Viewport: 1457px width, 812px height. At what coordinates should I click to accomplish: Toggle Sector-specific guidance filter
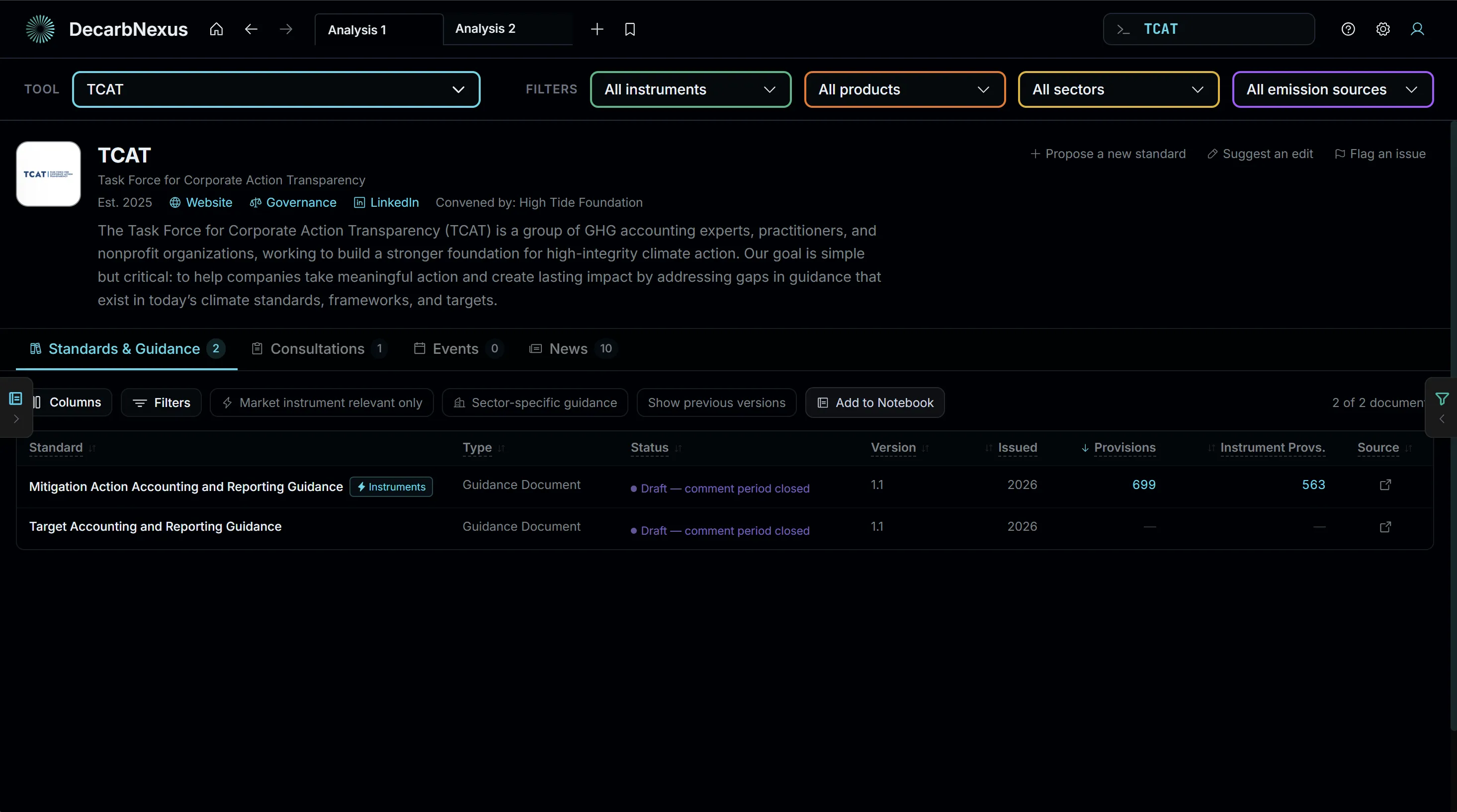coord(535,403)
